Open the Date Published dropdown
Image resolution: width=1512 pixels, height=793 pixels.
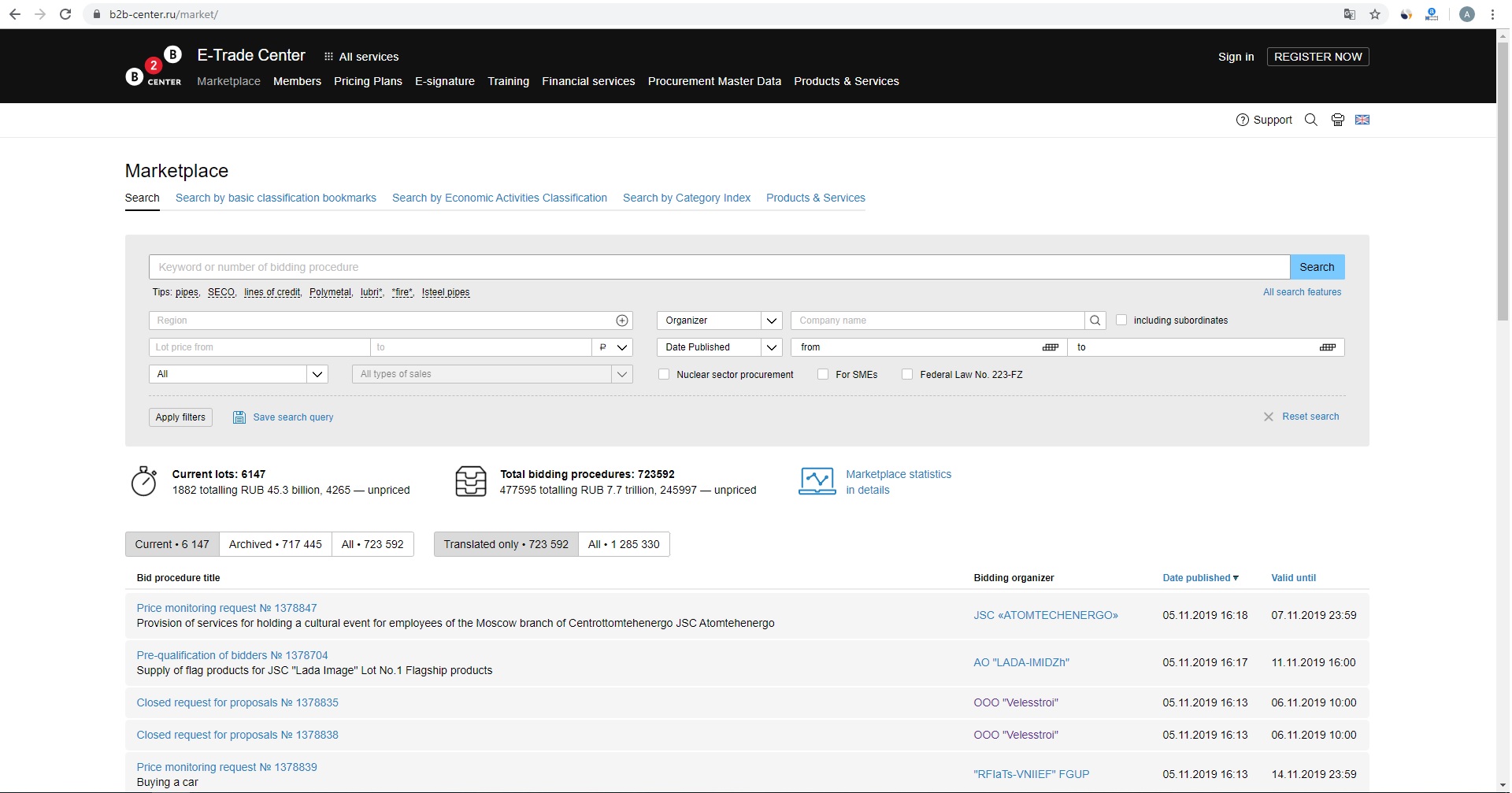pos(771,347)
